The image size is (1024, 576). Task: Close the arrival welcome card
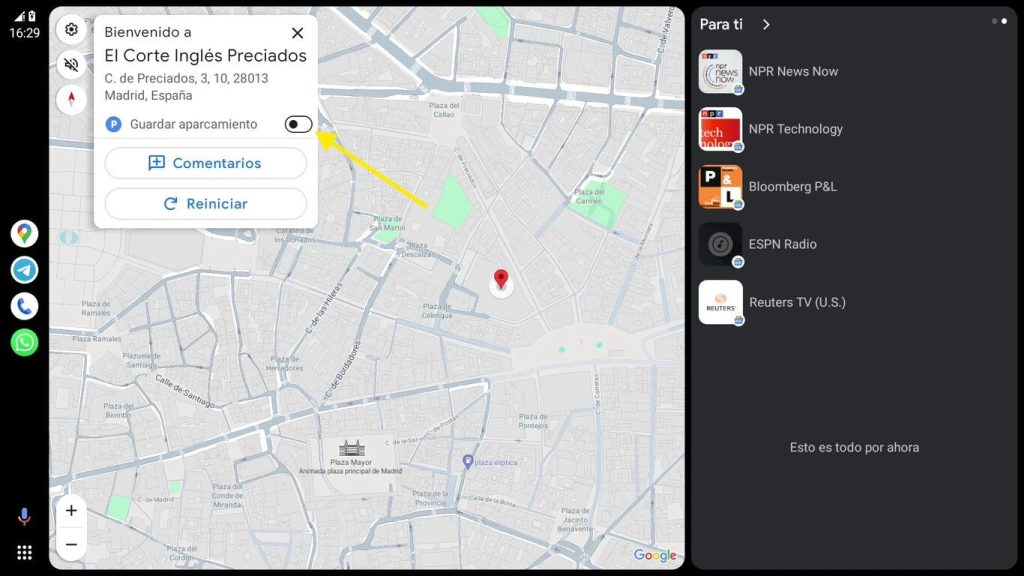click(x=297, y=33)
